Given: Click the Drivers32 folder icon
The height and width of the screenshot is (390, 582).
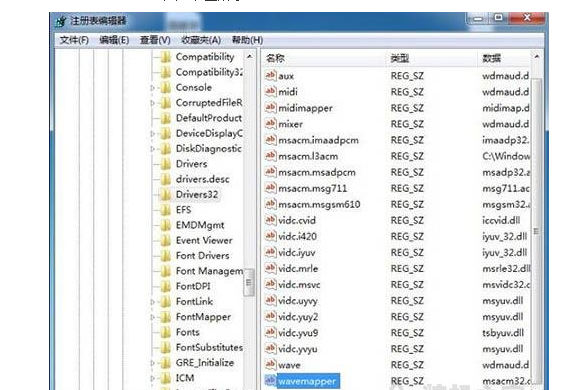Looking at the screenshot, I should click(x=166, y=194).
